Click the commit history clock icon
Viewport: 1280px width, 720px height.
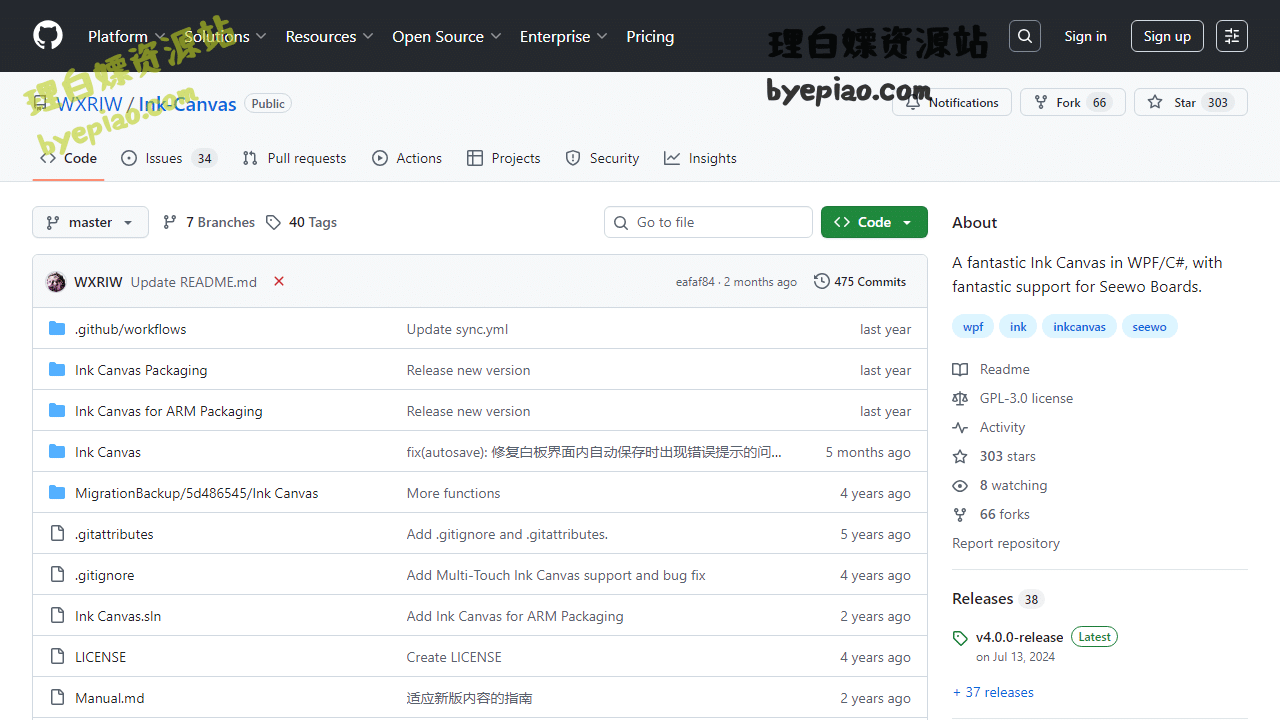coord(821,281)
